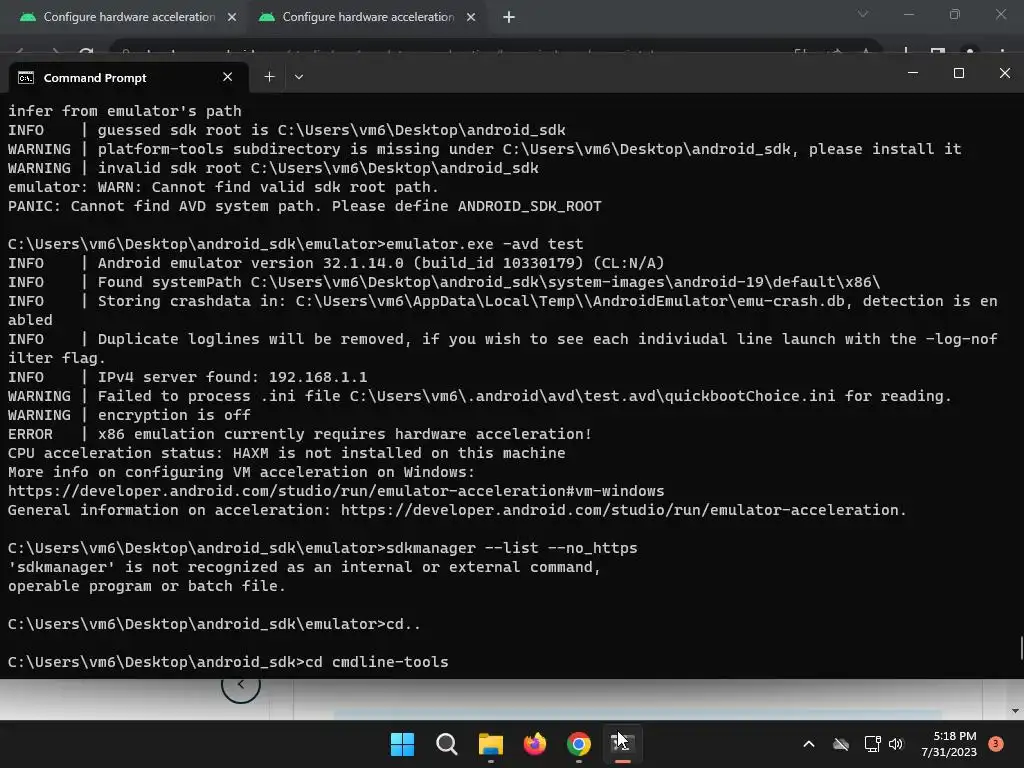Viewport: 1024px width, 768px height.
Task: Open a new Chrome tab
Action: tap(509, 18)
